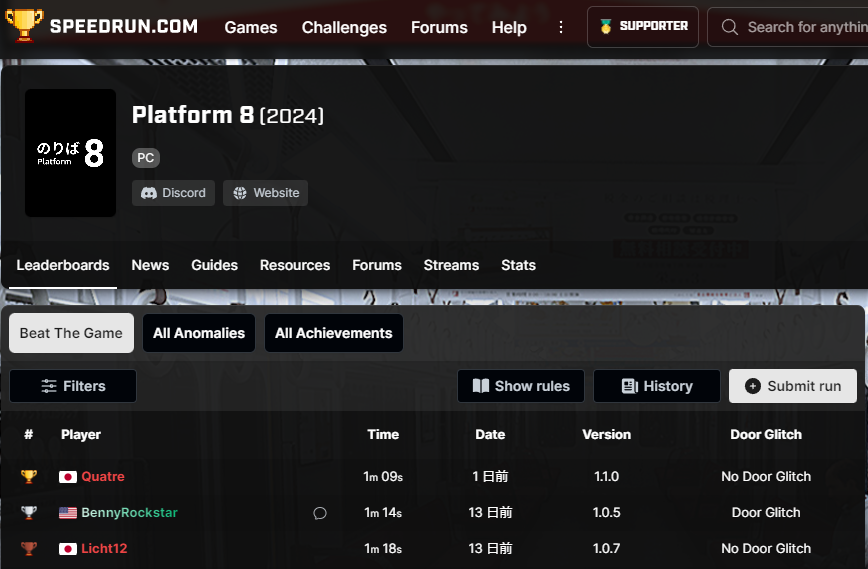Switch to the Streams tab
The height and width of the screenshot is (569, 868).
coord(451,265)
